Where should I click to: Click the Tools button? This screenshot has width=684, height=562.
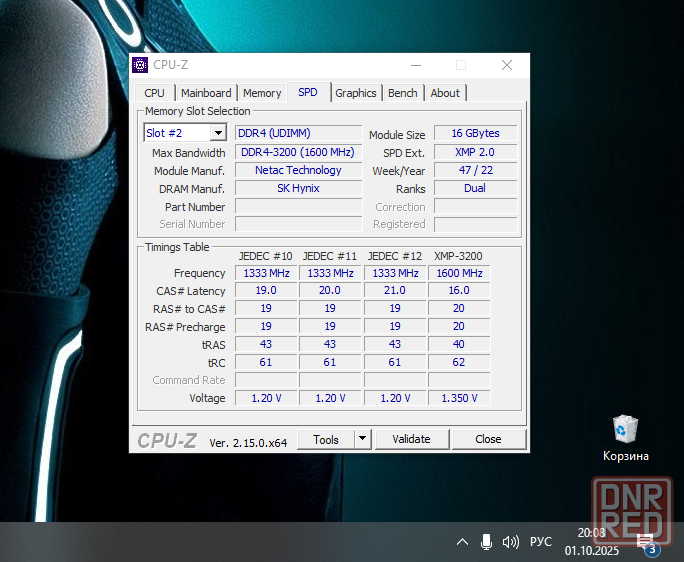coord(326,439)
